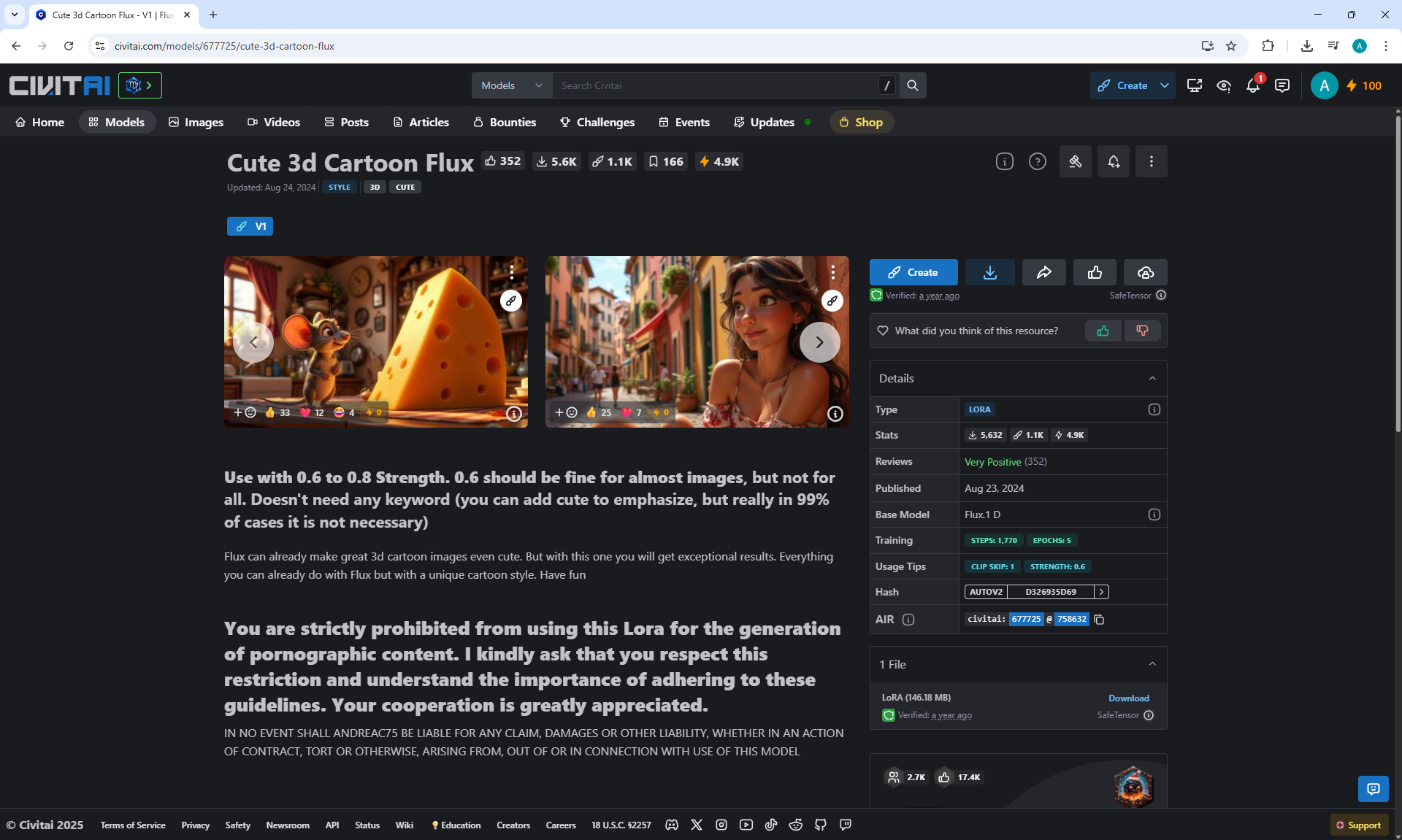Click the download icon button beside Create

pos(989,272)
